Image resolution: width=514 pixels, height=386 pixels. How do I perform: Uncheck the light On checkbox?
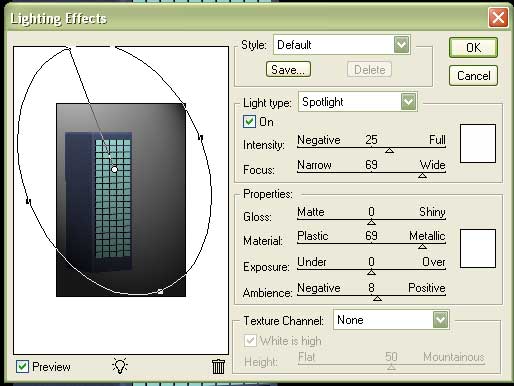point(249,122)
